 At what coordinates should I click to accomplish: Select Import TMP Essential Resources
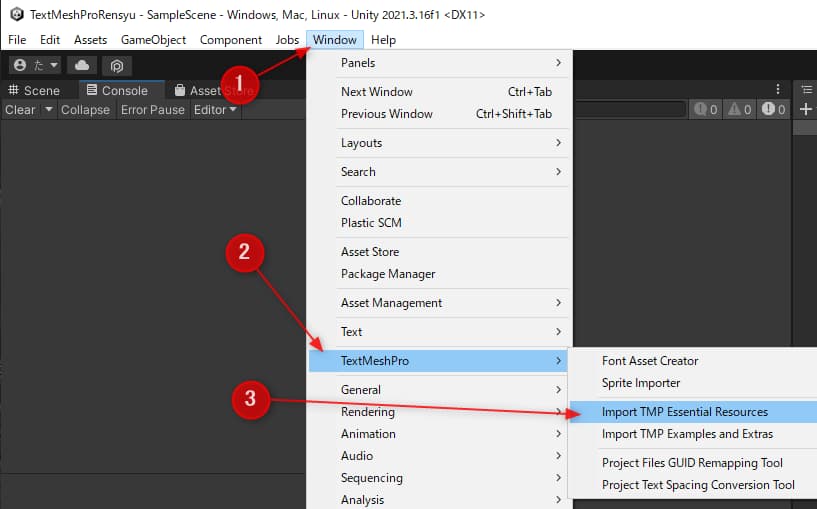685,412
